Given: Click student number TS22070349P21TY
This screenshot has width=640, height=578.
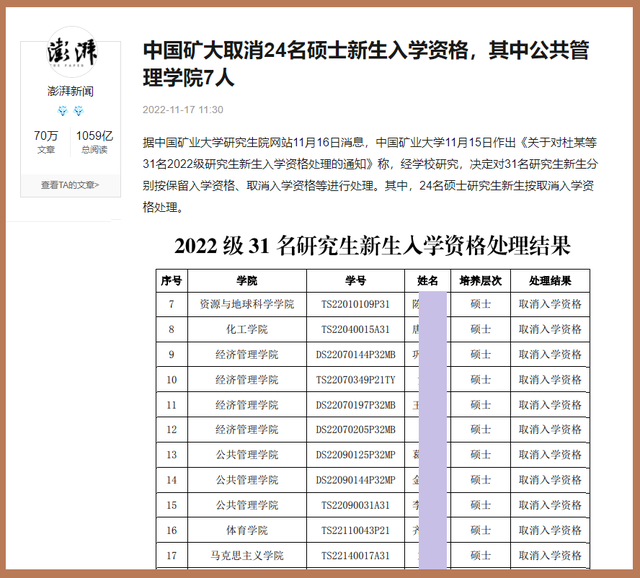Looking at the screenshot, I should coord(356,380).
